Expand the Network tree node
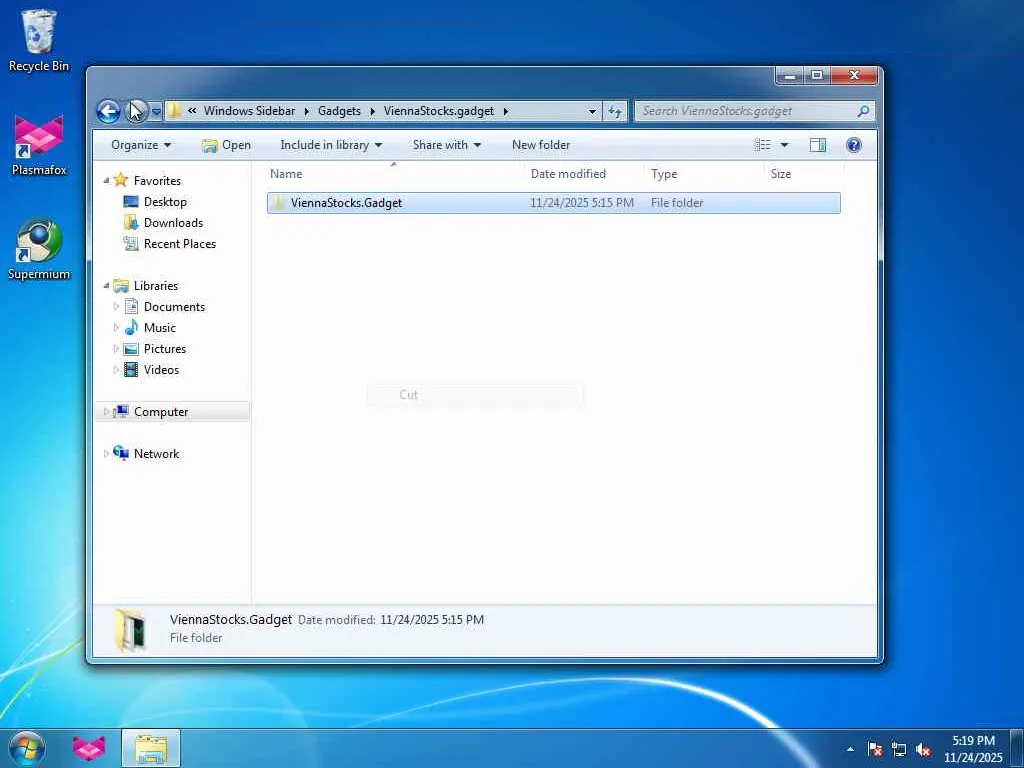The width and height of the screenshot is (1024, 768). (106, 453)
